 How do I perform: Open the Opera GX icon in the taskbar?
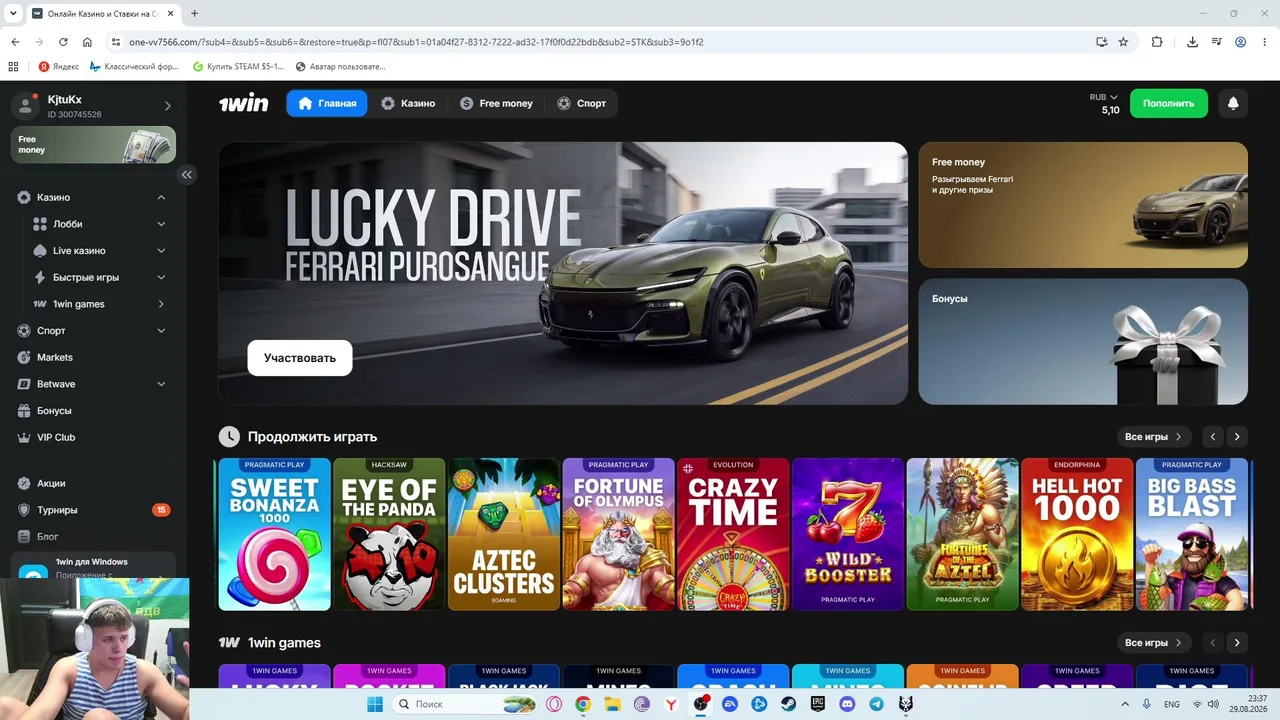(x=553, y=704)
